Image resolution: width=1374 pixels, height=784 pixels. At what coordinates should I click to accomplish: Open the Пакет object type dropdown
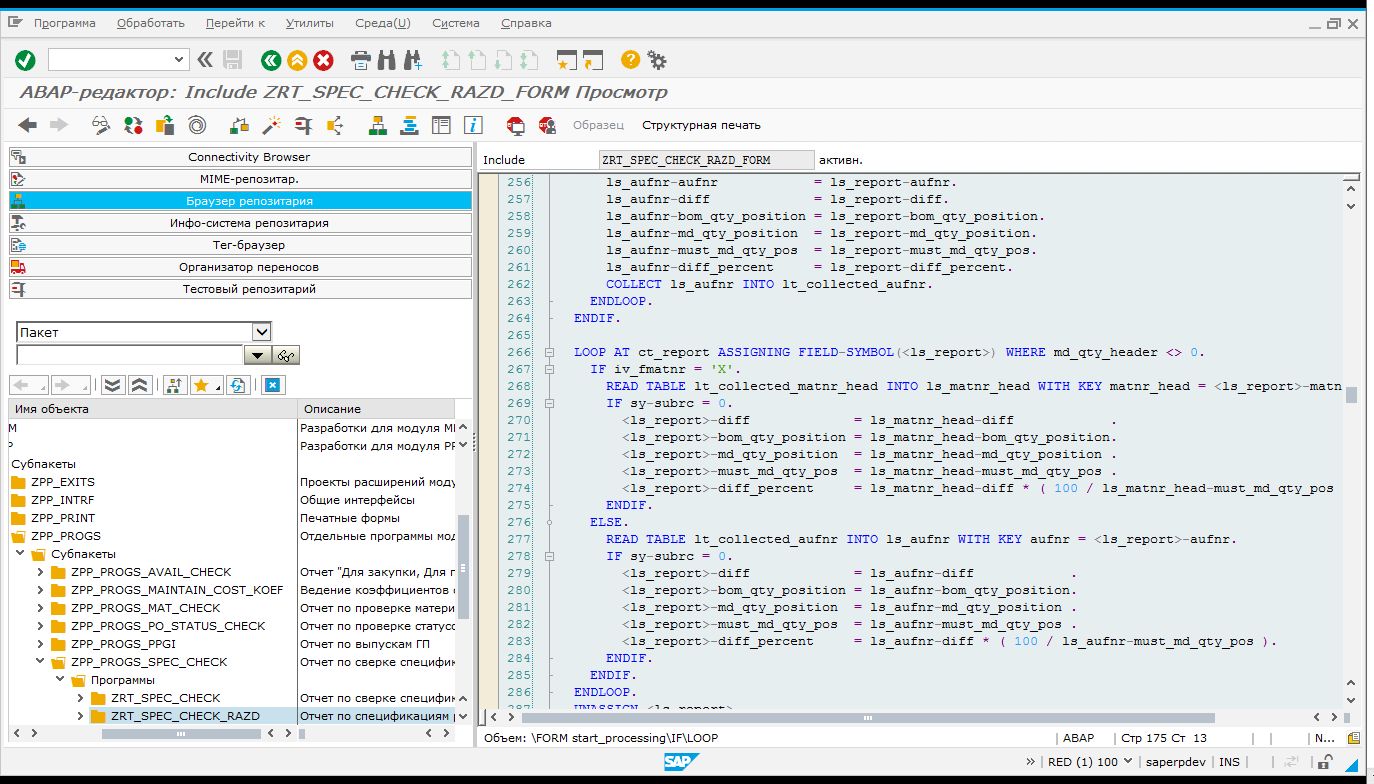[x=262, y=332]
